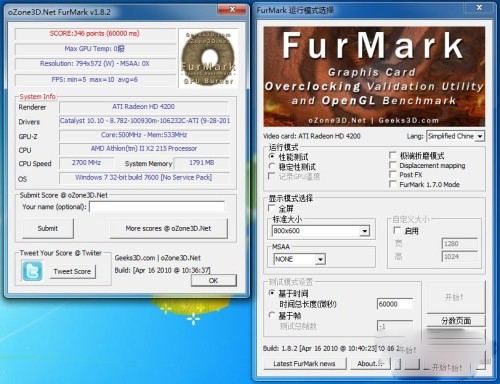
Task: Click the About button
Action: tap(370, 364)
